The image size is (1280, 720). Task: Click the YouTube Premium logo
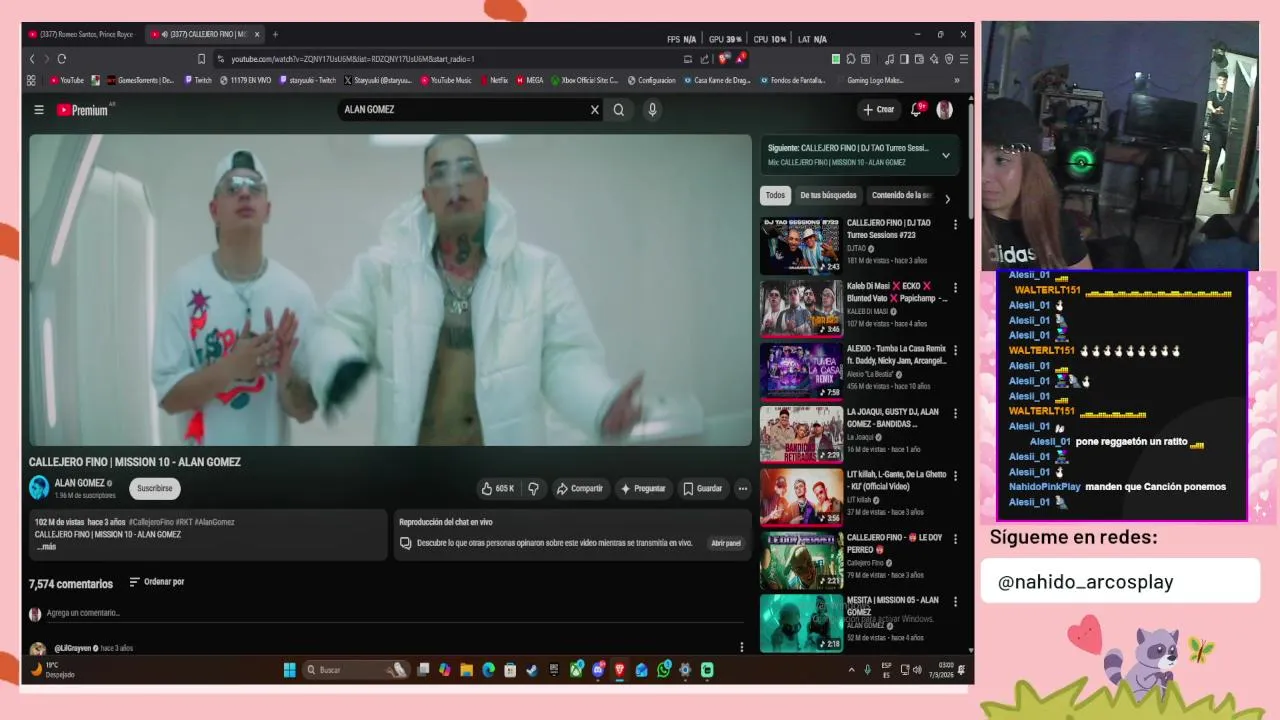click(x=82, y=110)
